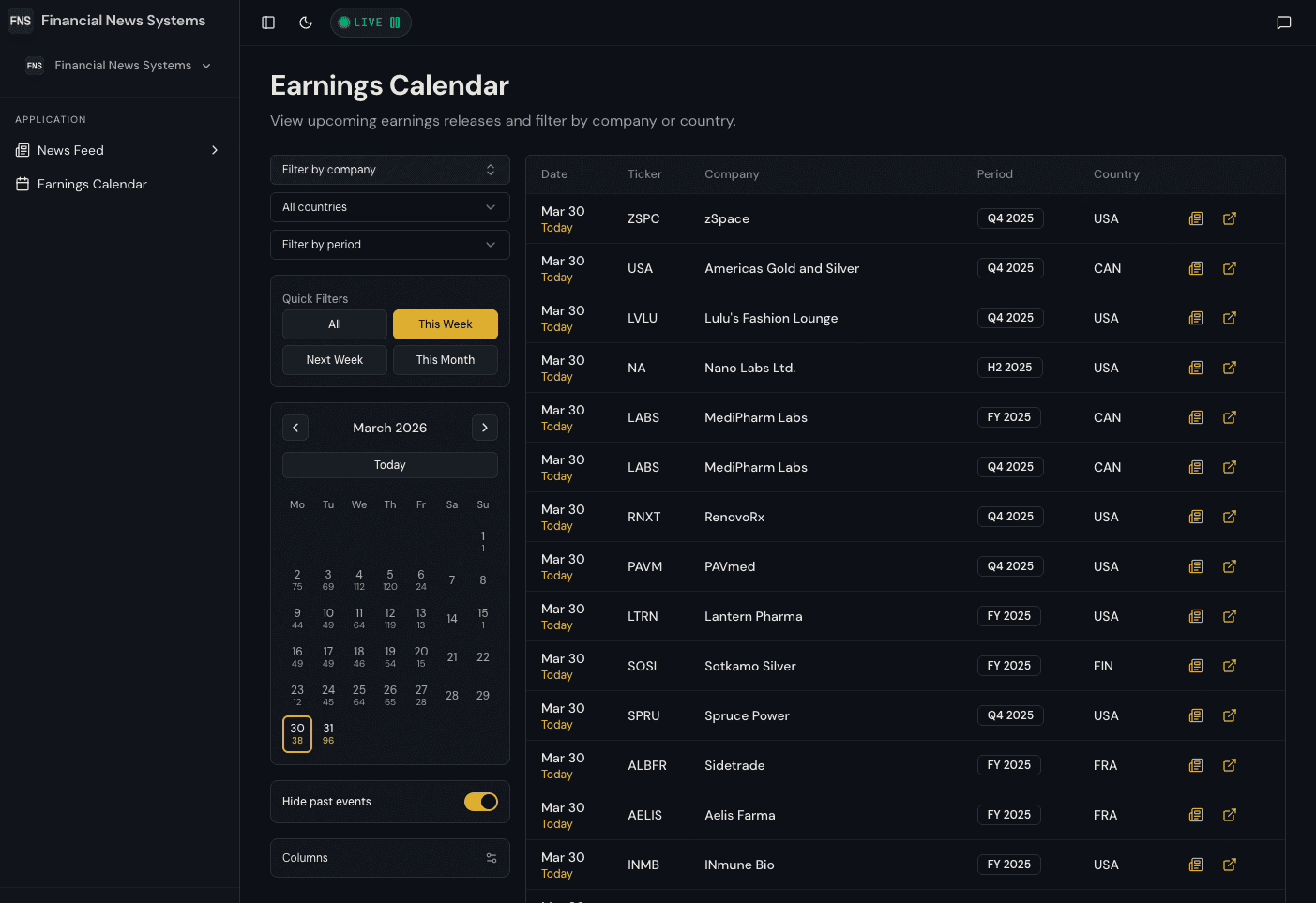Viewport: 1316px width, 903px height.
Task: Open the News Feed icon in sidebar
Action: 21,150
